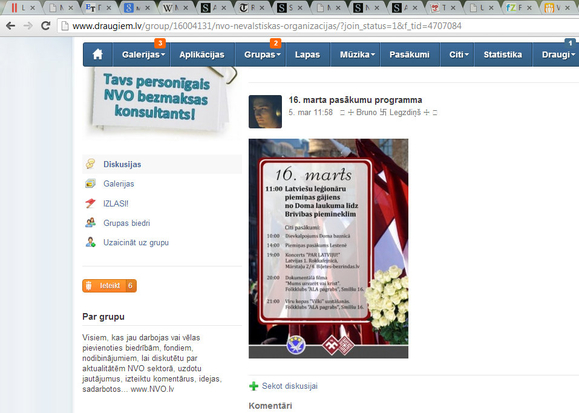The image size is (579, 413).
Task: Click the Grupas biedri people icon
Action: point(90,223)
